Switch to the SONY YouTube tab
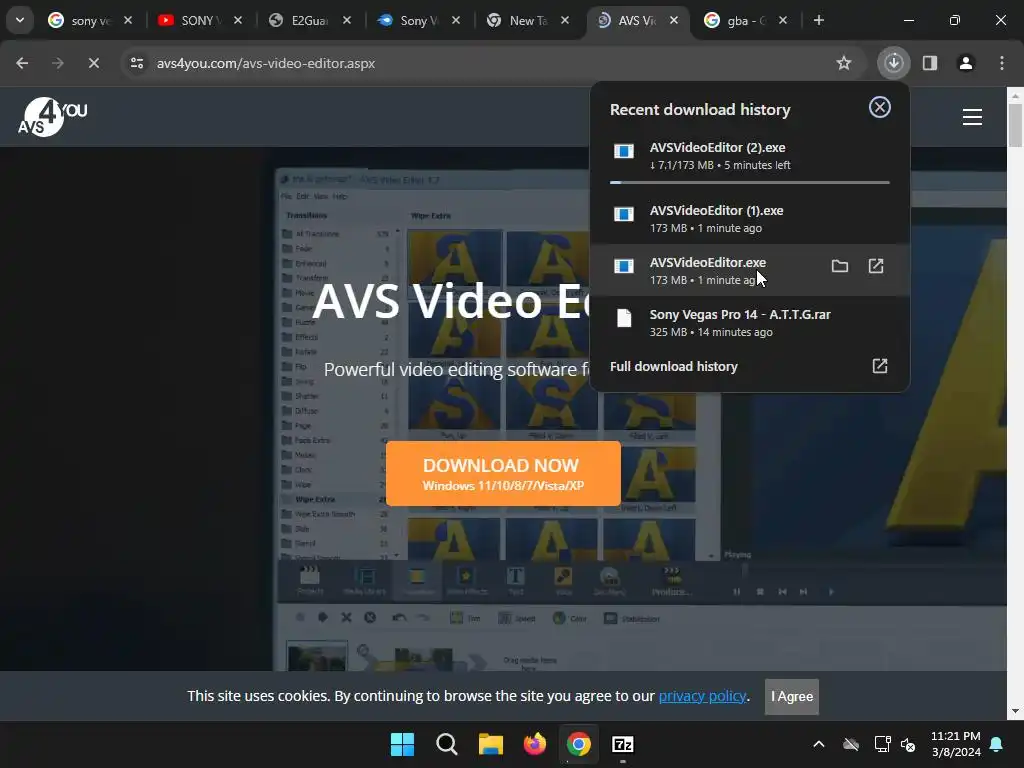Viewport: 1024px width, 768px height. (200, 20)
